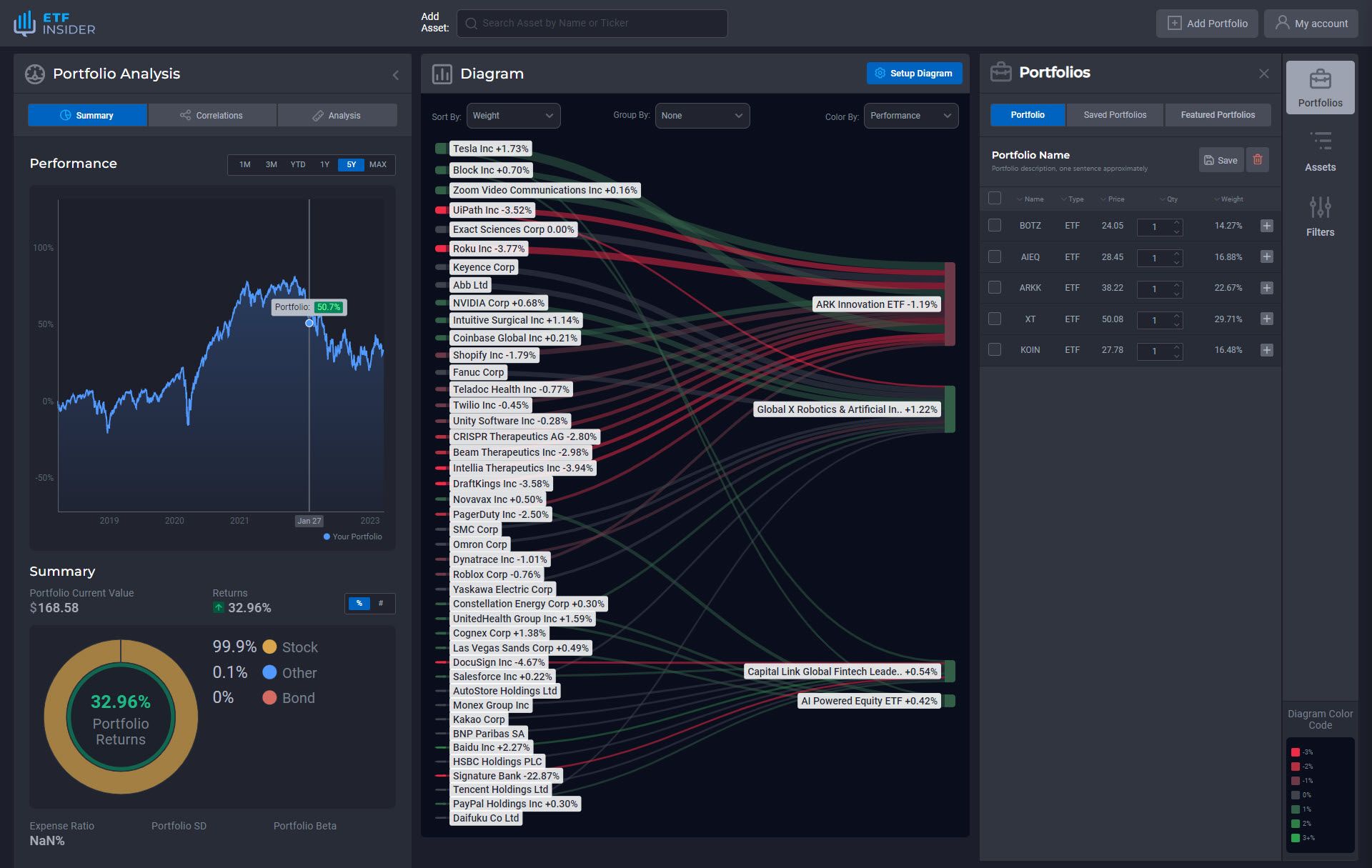Open Color By Performance dropdown
This screenshot has width=1372, height=868.
tap(910, 116)
